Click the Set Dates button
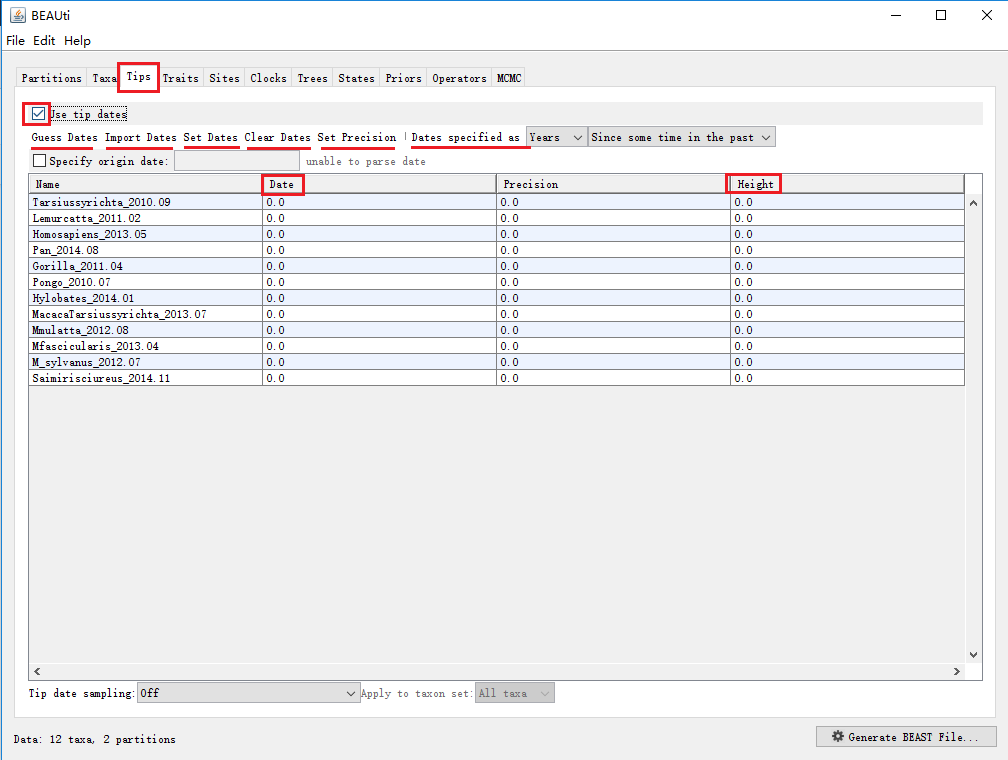Viewport: 1008px width, 760px height. click(210, 137)
